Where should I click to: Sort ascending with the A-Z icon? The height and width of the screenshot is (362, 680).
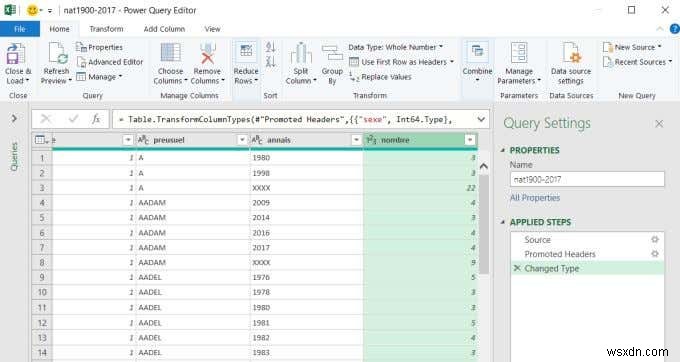(x=271, y=47)
